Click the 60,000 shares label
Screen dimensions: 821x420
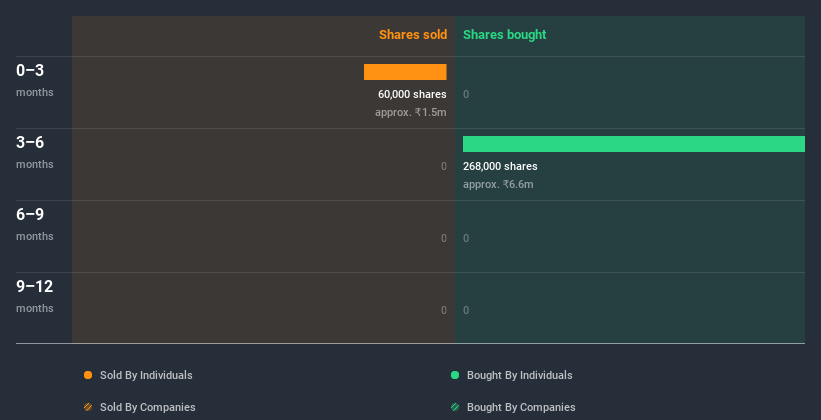point(412,94)
